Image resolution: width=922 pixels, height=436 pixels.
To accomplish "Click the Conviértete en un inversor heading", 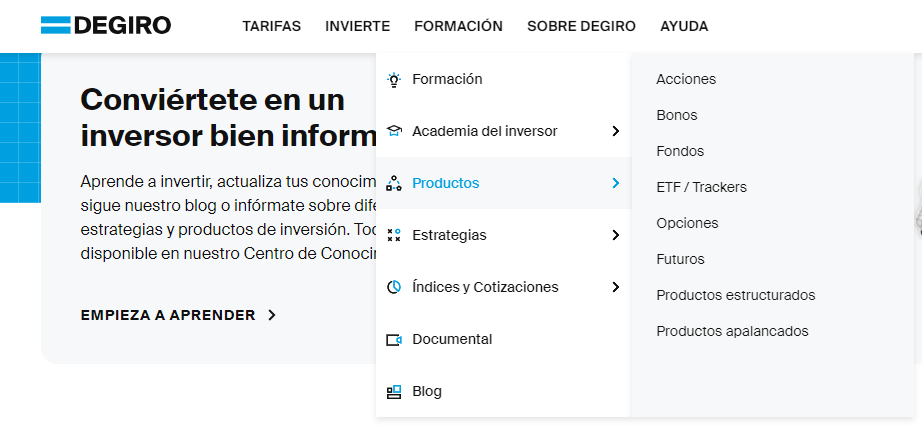I will (228, 118).
